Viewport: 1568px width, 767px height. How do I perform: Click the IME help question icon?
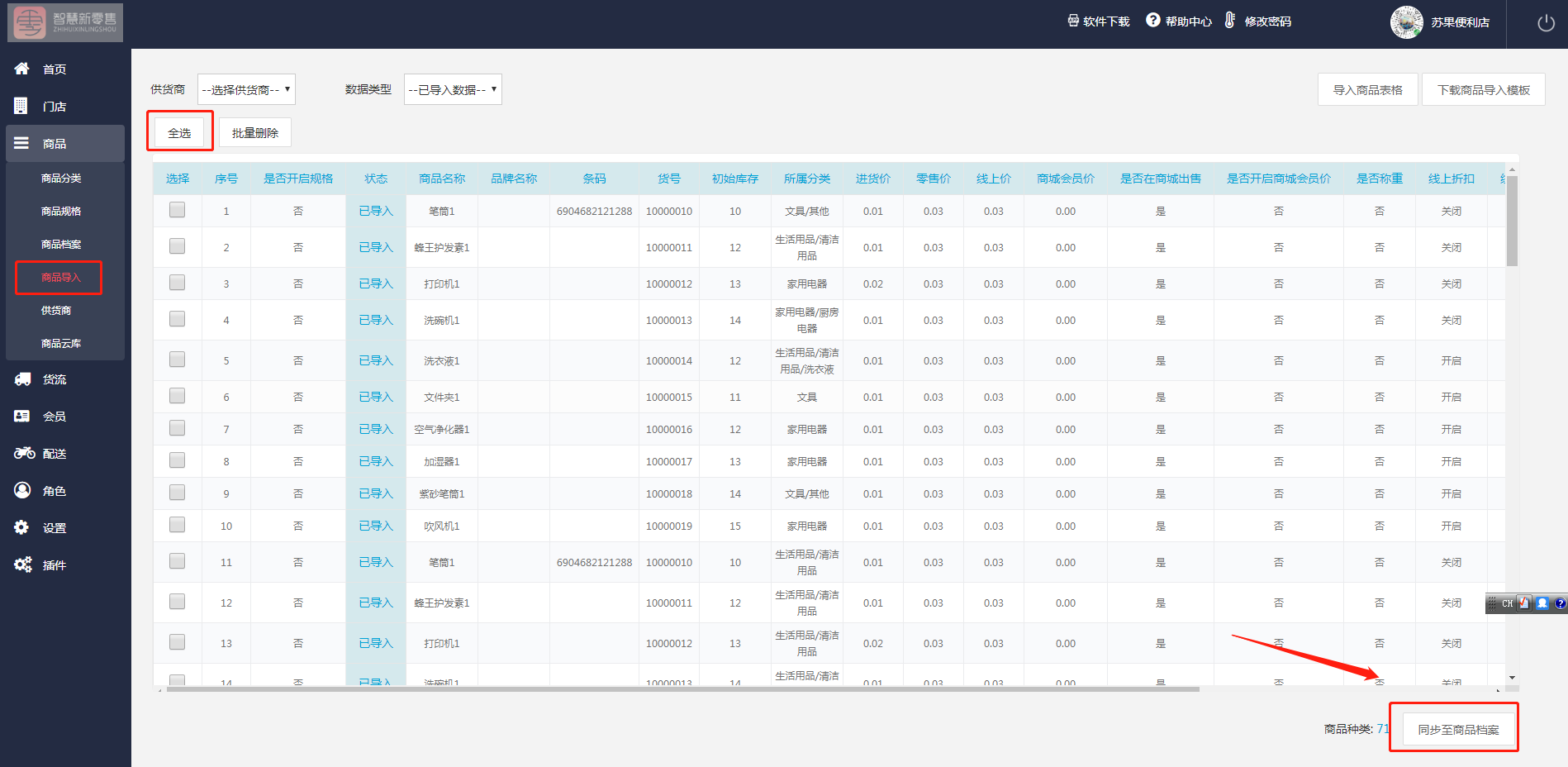pyautogui.click(x=1560, y=603)
